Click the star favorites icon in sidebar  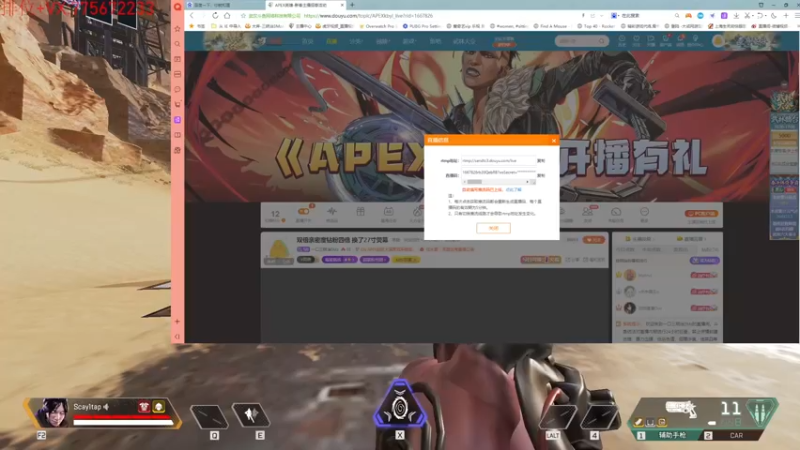[x=178, y=29]
